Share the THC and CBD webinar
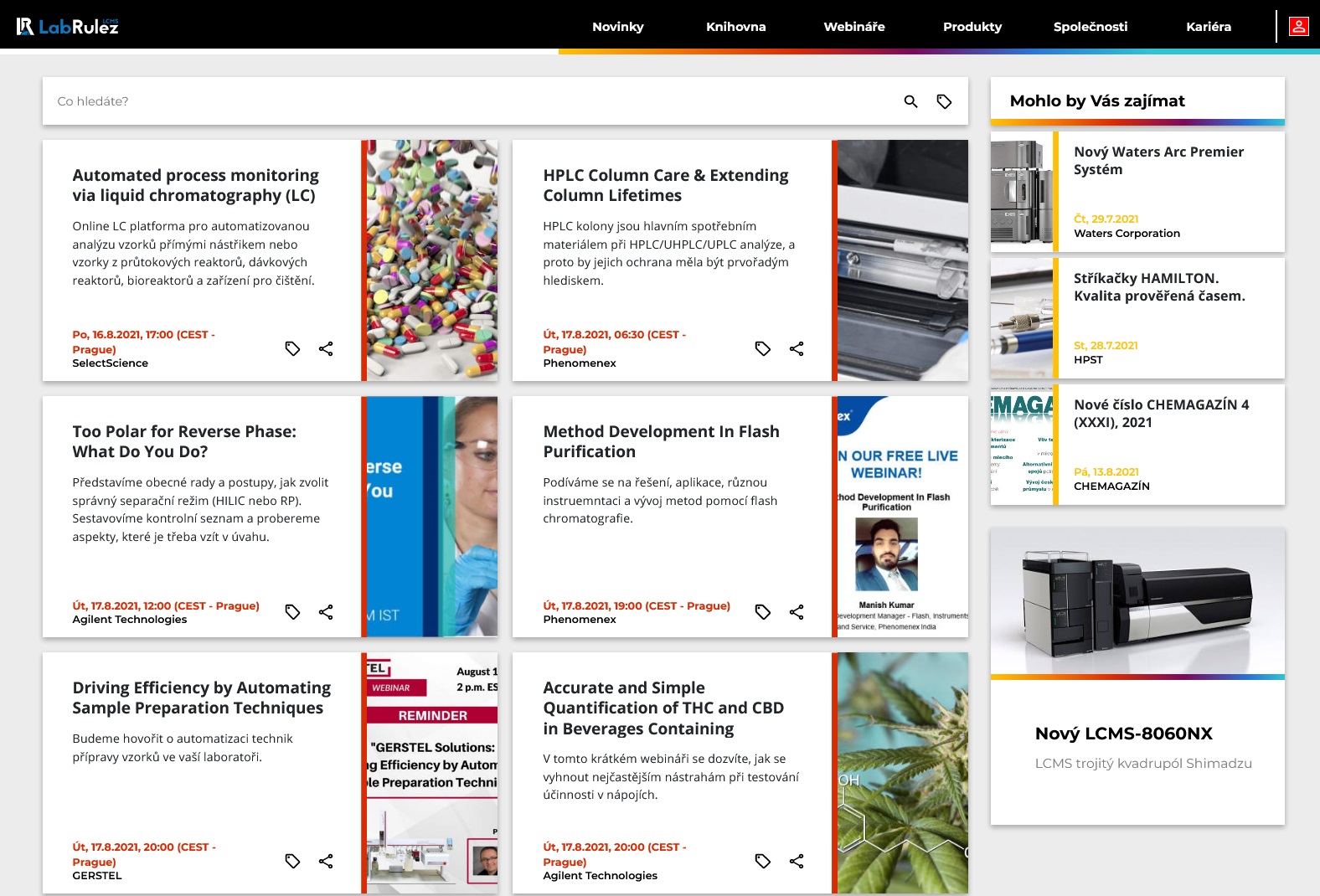Viewport: 1320px width, 896px height. click(x=797, y=861)
